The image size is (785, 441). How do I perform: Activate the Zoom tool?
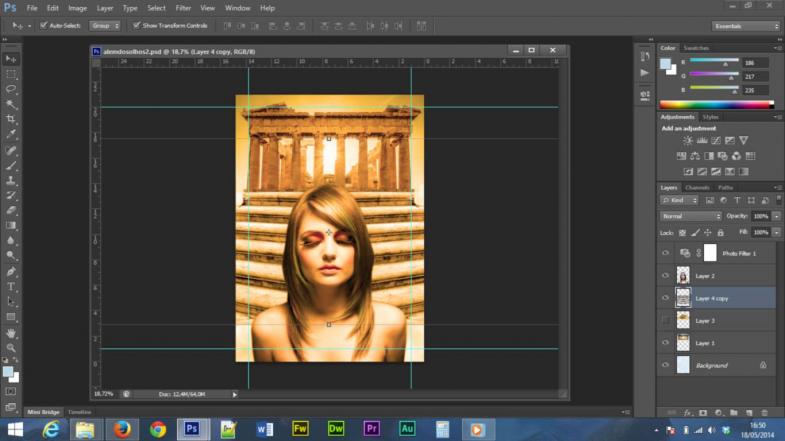(11, 347)
